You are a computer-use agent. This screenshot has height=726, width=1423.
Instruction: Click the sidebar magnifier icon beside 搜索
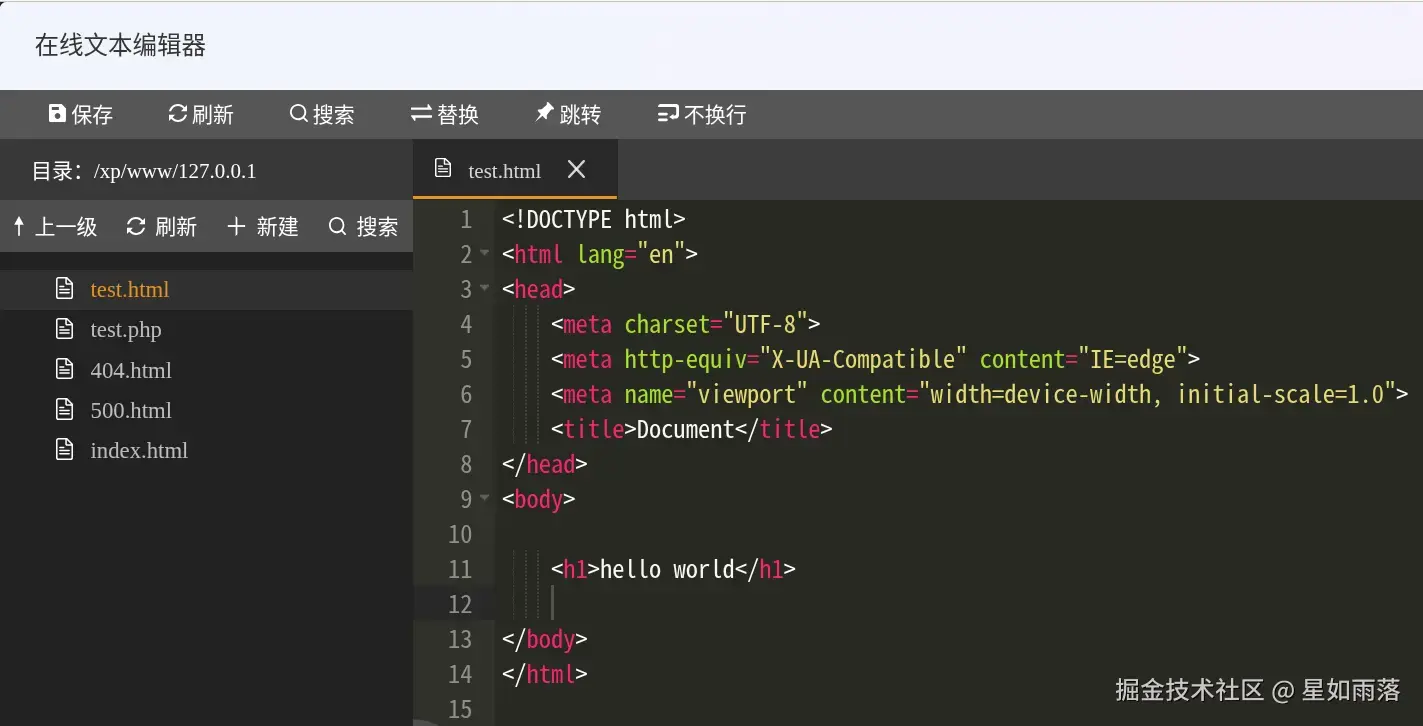(338, 227)
